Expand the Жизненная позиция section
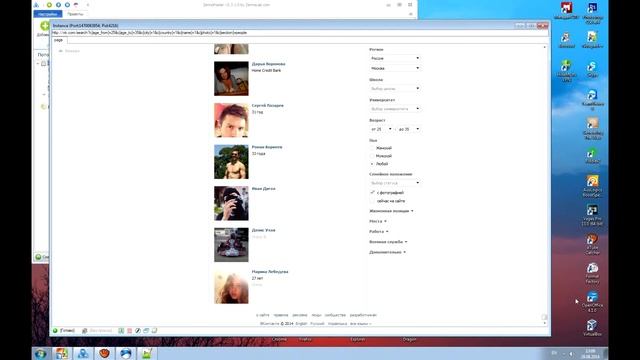 tap(391, 211)
